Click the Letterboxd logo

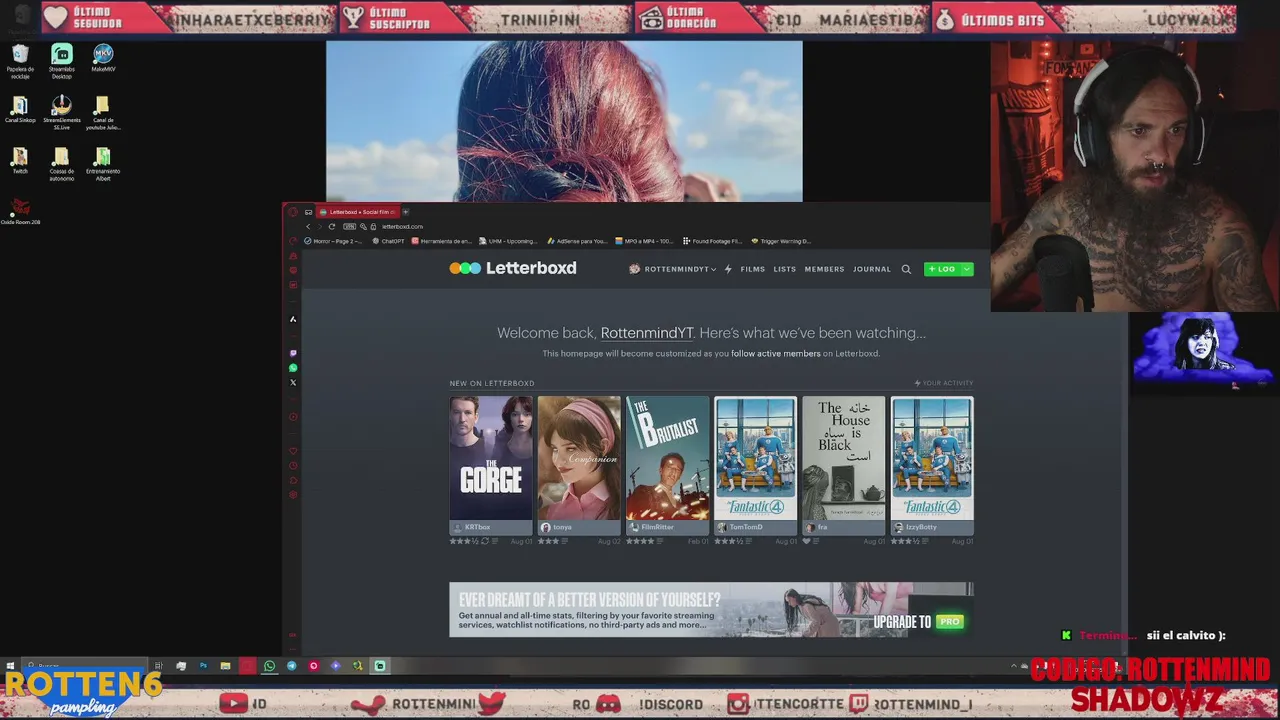point(513,268)
